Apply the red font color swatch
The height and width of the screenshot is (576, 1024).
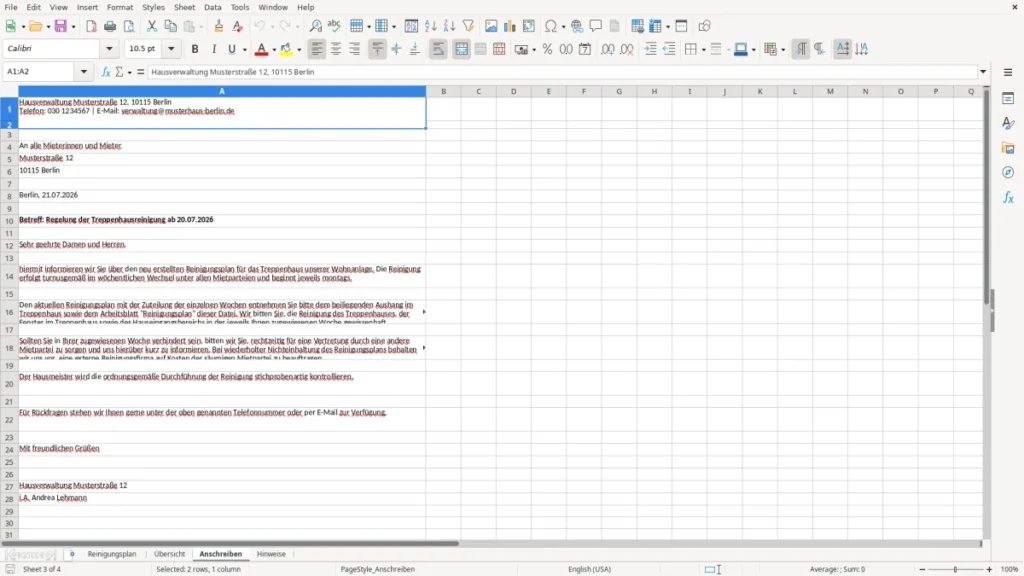pos(261,49)
